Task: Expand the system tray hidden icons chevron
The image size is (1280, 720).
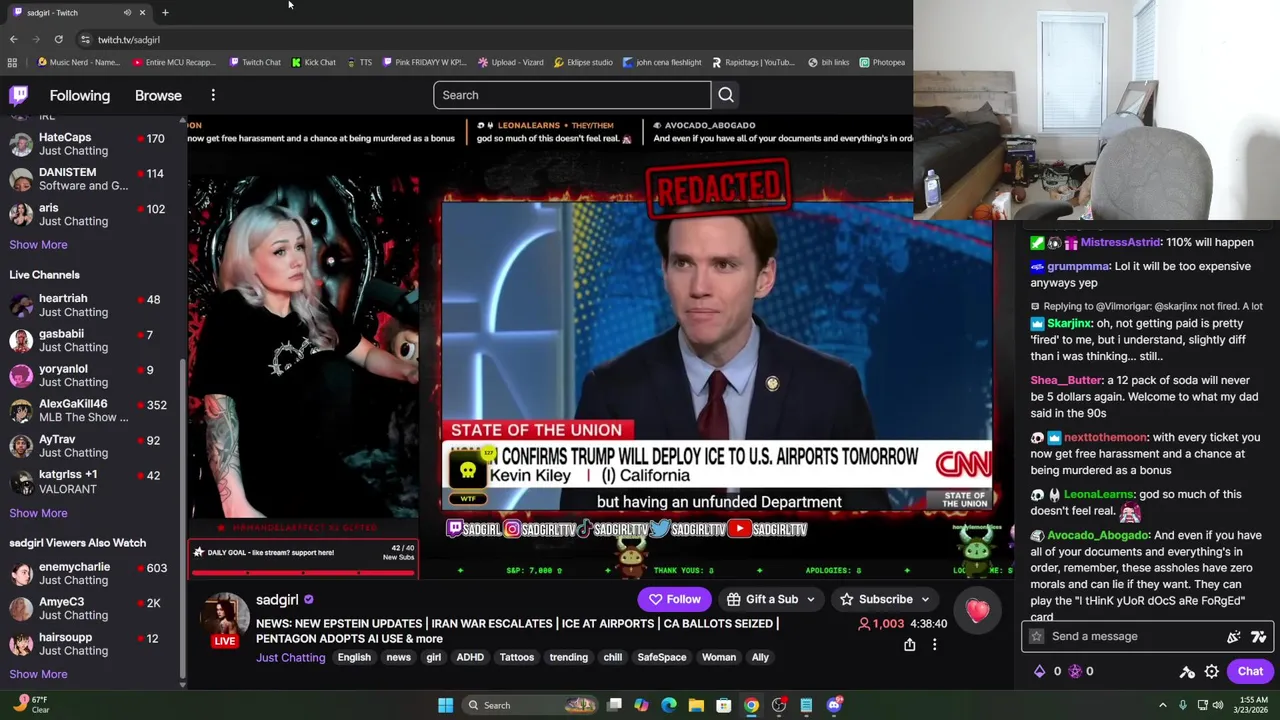Action: pos(1162,705)
